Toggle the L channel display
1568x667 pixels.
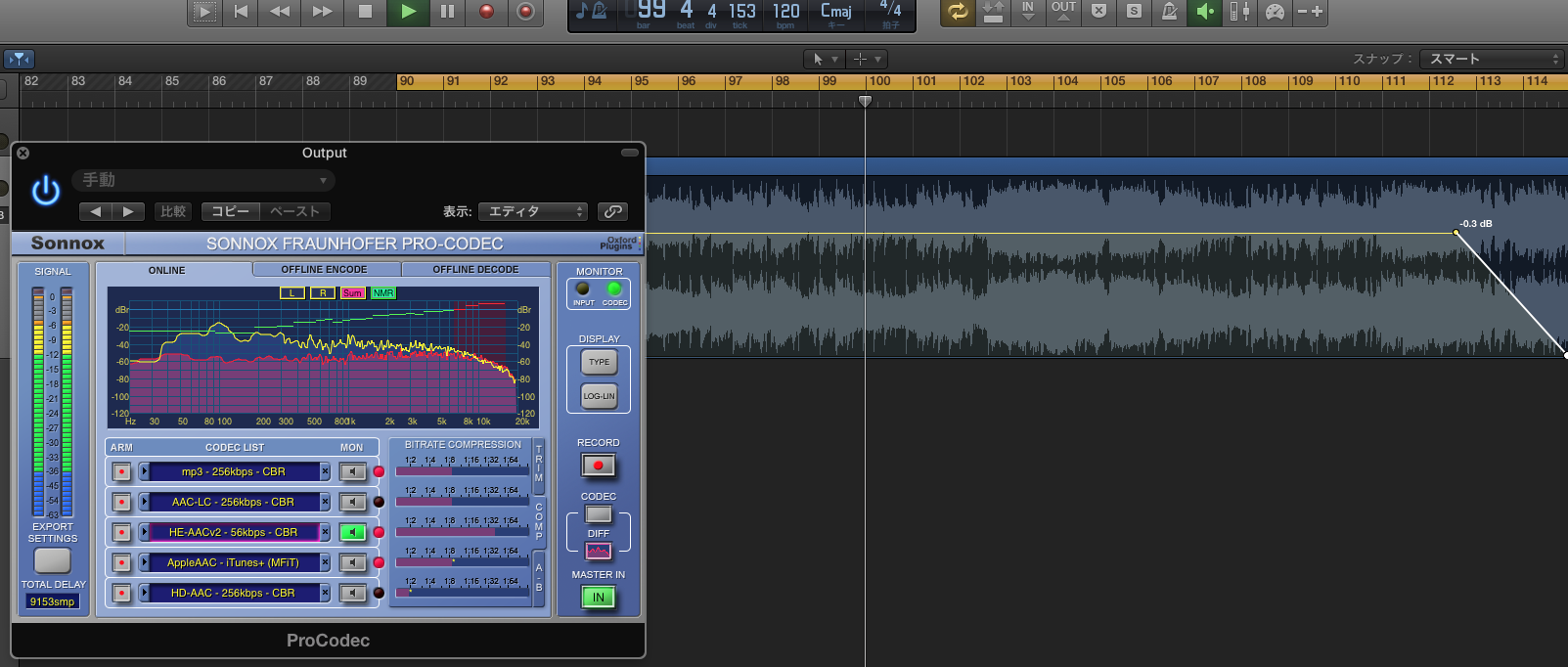(x=291, y=293)
